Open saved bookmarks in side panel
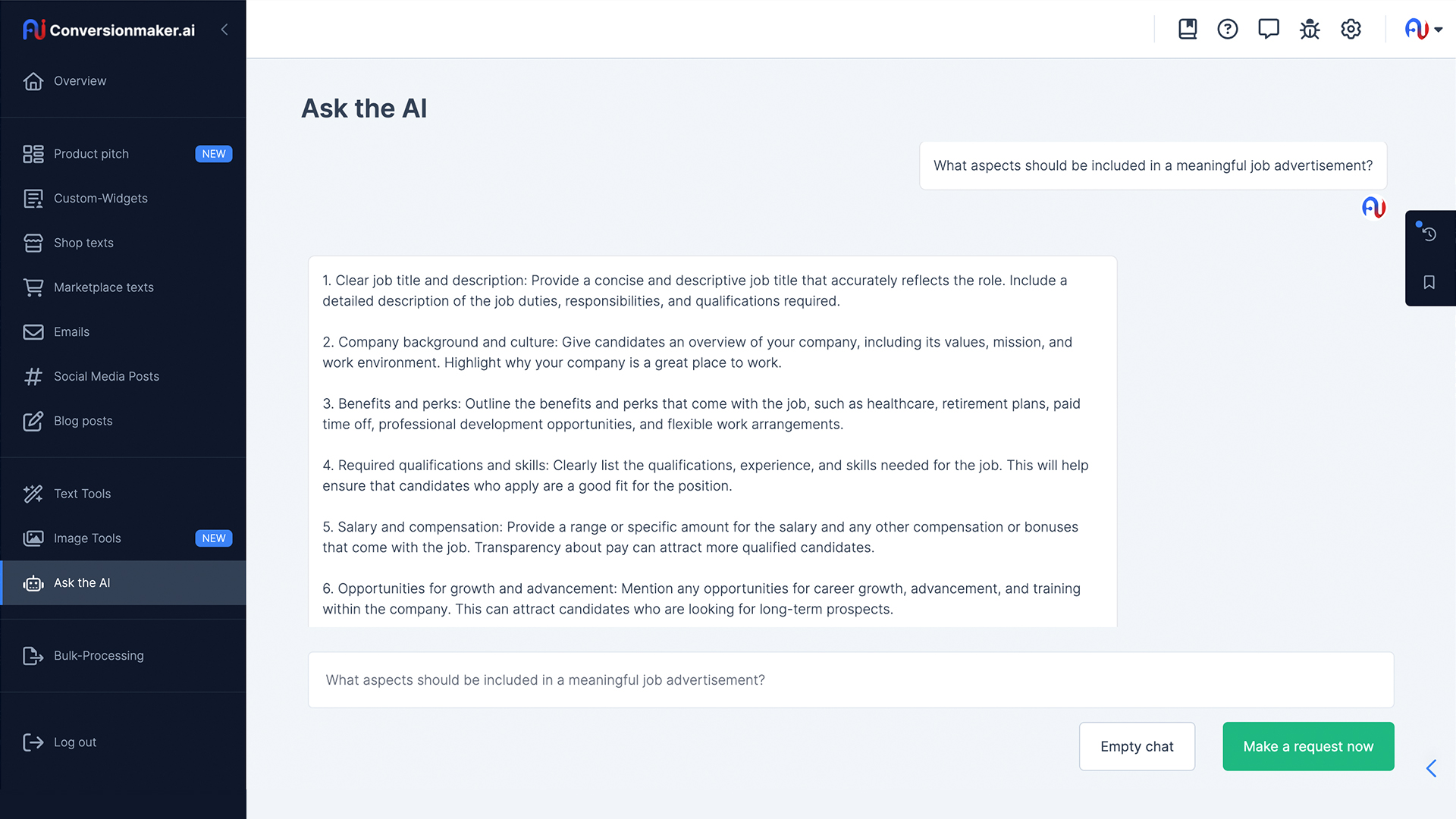The height and width of the screenshot is (819, 1456). pyautogui.click(x=1429, y=283)
